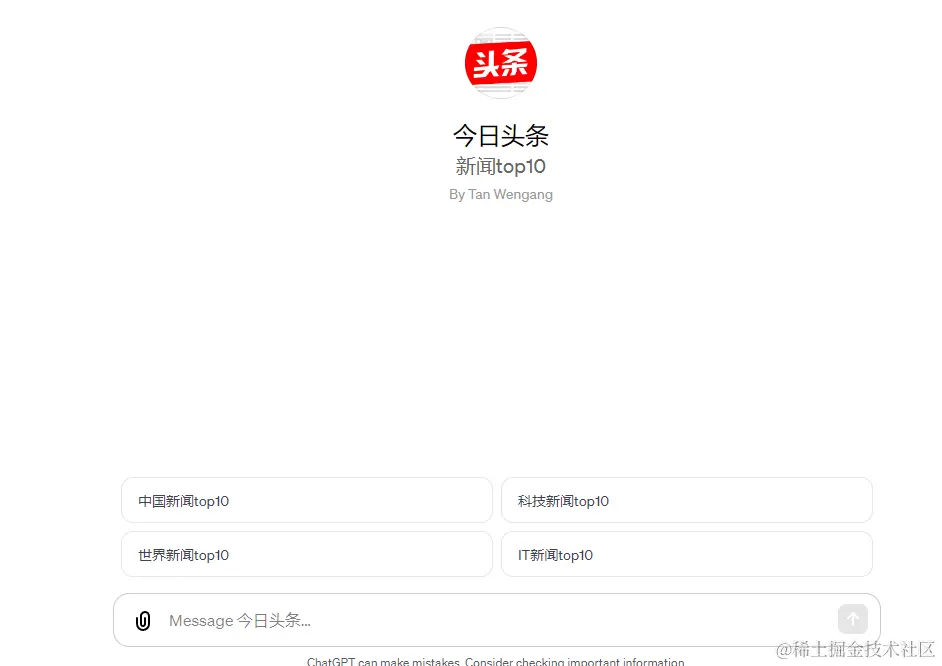Click the ChatGPT can make mistakes disclaimer
Screen dimensions: 942x666
[x=496, y=661]
